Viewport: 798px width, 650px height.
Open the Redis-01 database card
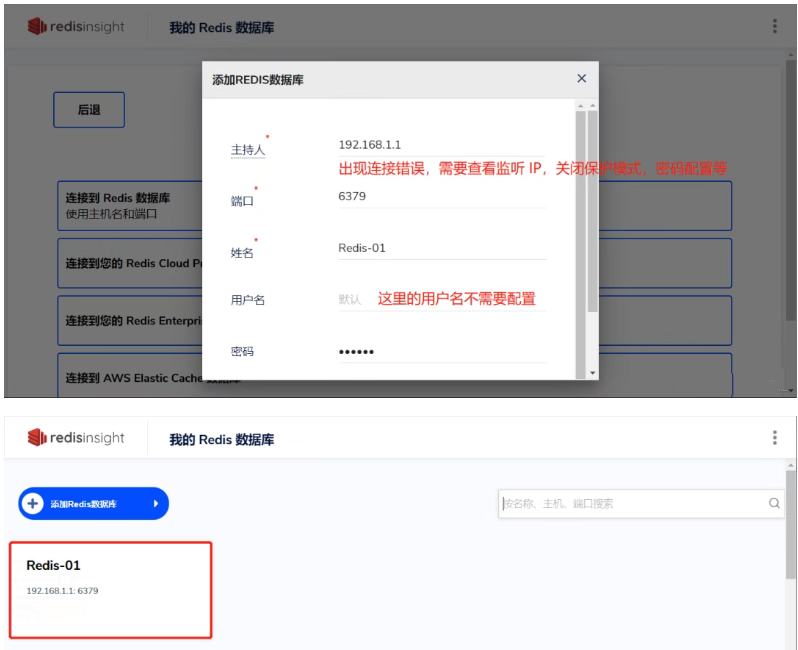pos(110,590)
